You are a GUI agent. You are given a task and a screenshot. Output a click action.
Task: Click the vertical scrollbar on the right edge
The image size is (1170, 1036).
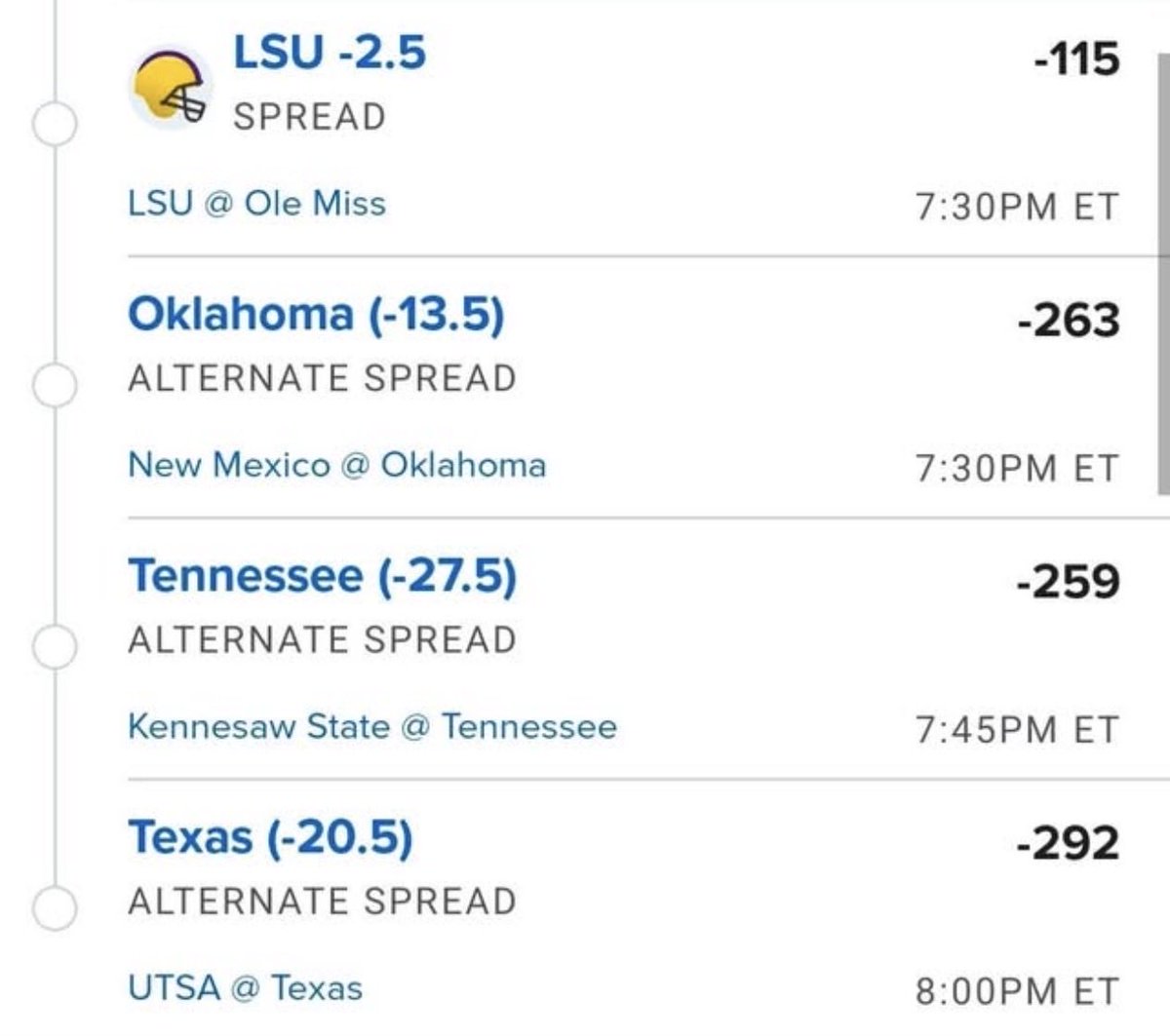click(1162, 275)
